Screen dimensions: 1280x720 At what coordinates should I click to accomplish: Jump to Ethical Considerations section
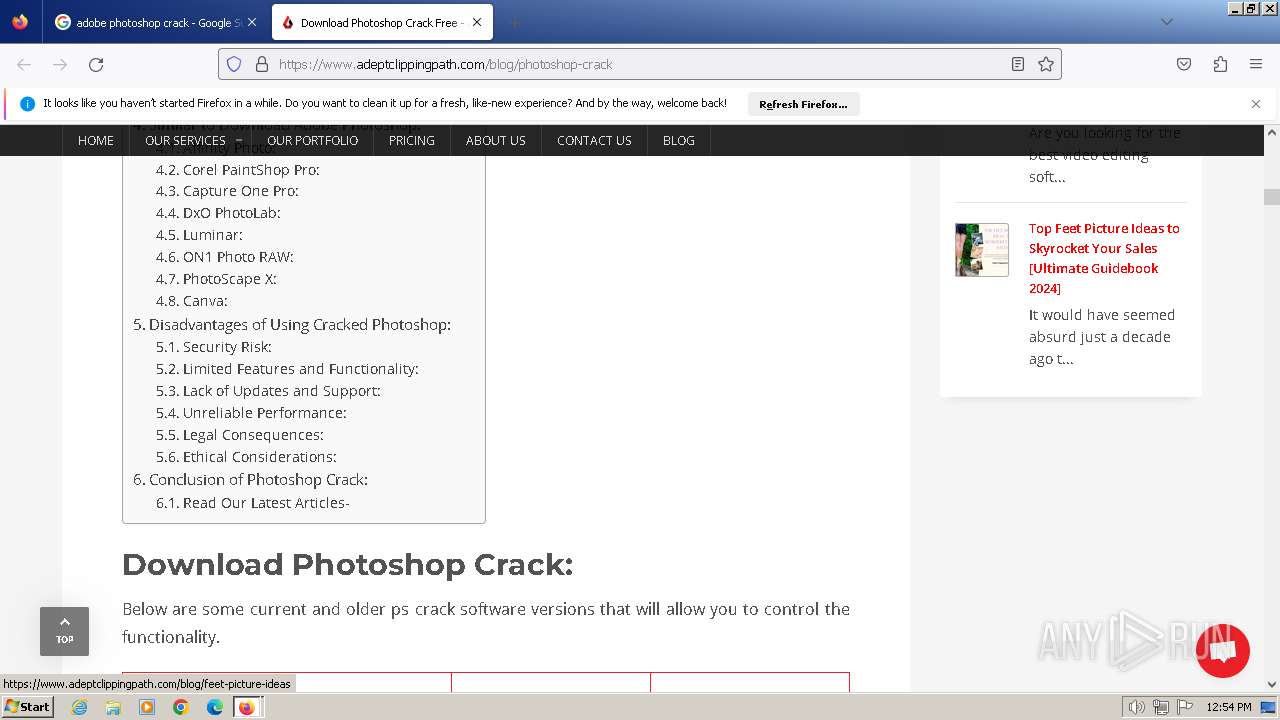(x=246, y=457)
